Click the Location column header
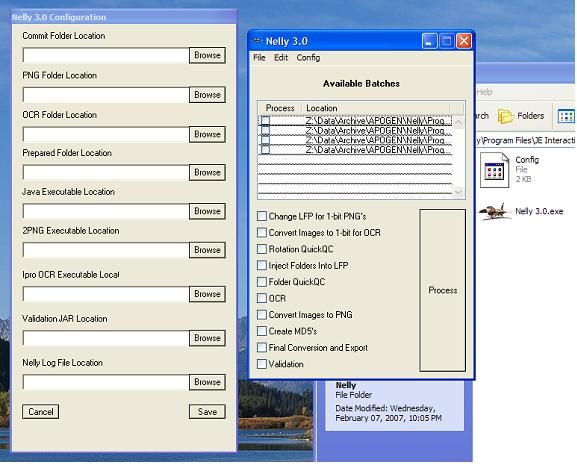This screenshot has width=577, height=464. coord(376,108)
